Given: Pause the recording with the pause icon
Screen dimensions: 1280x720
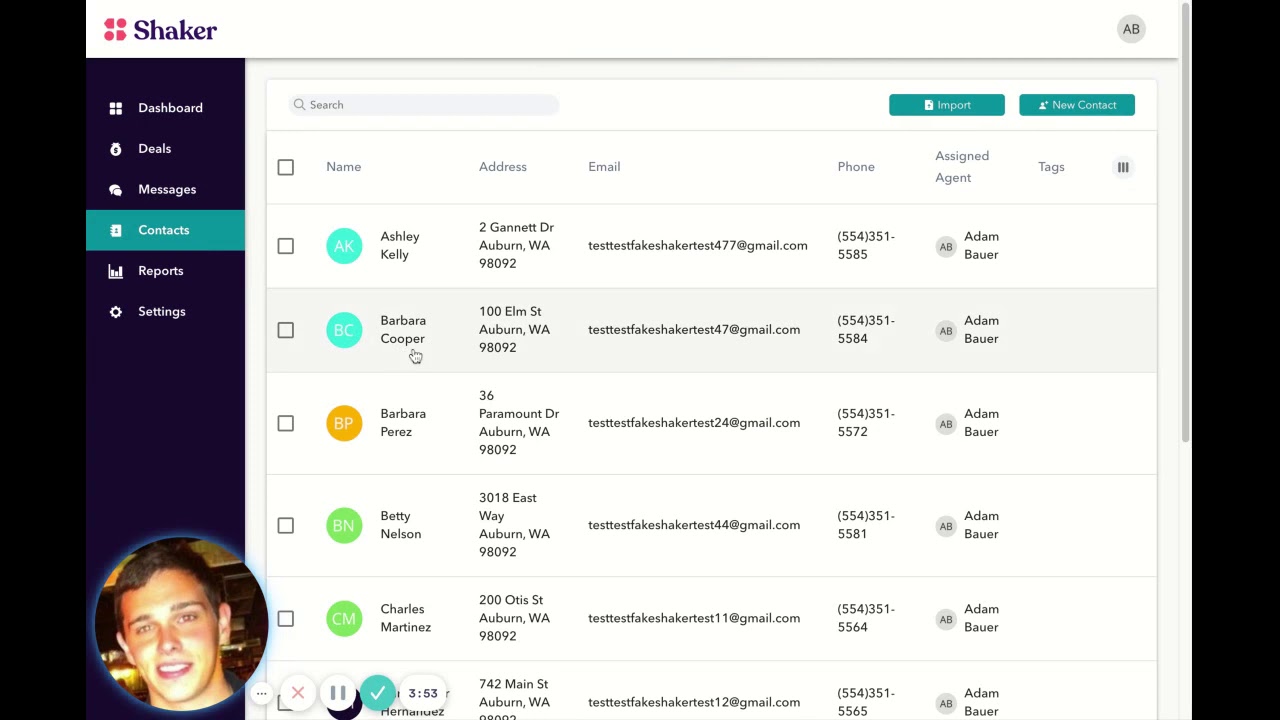Looking at the screenshot, I should tap(338, 693).
